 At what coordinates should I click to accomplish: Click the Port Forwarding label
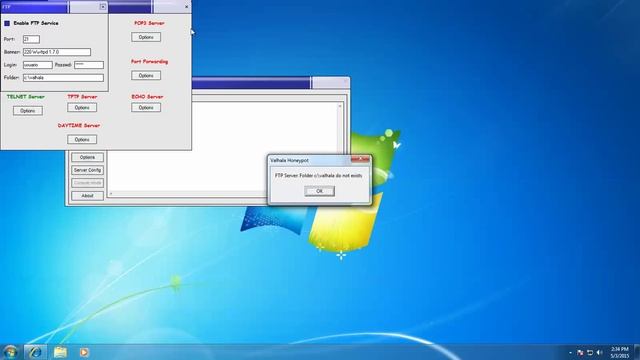(x=149, y=62)
